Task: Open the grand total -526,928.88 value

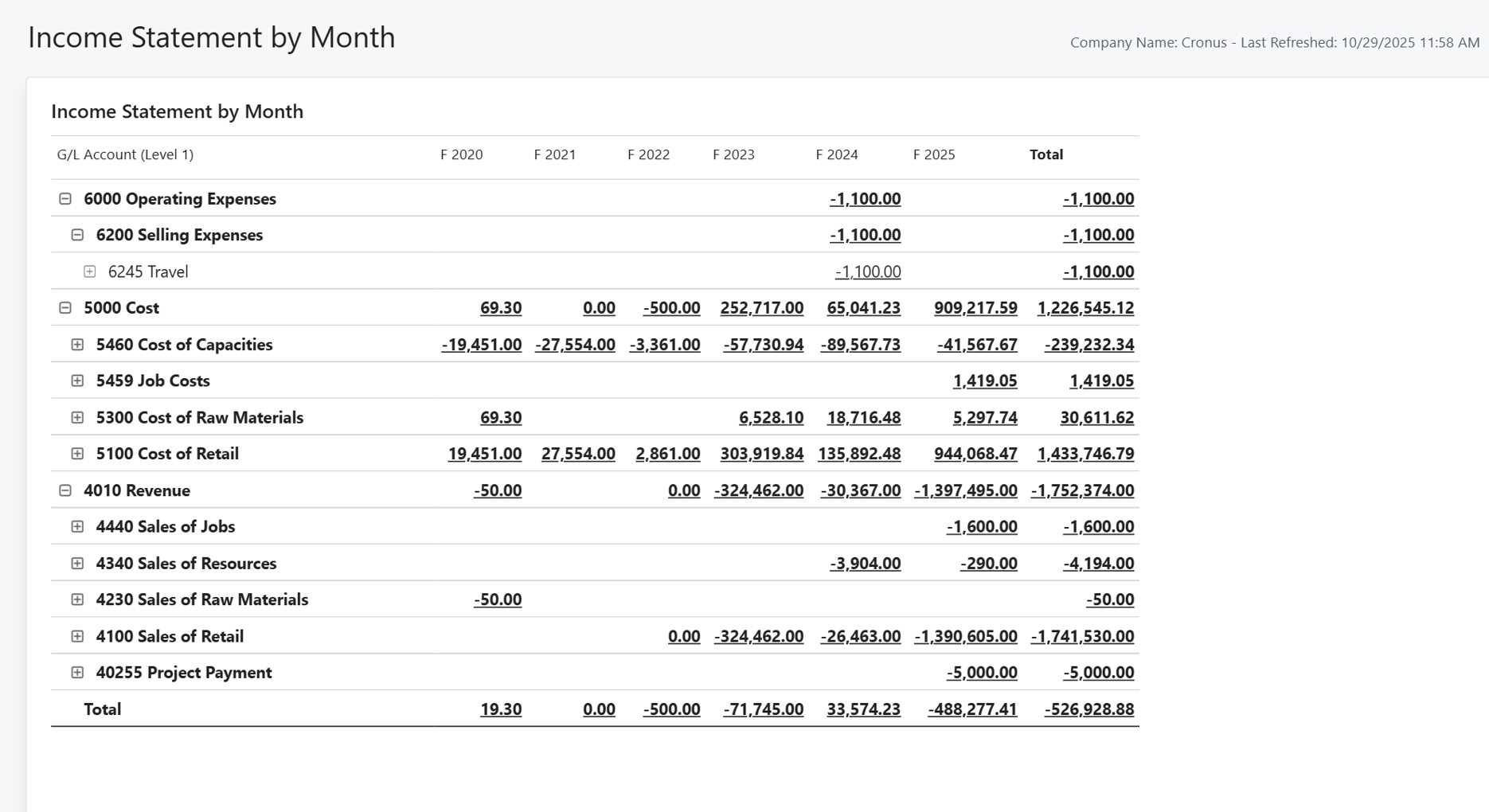Action: pyautogui.click(x=1088, y=709)
